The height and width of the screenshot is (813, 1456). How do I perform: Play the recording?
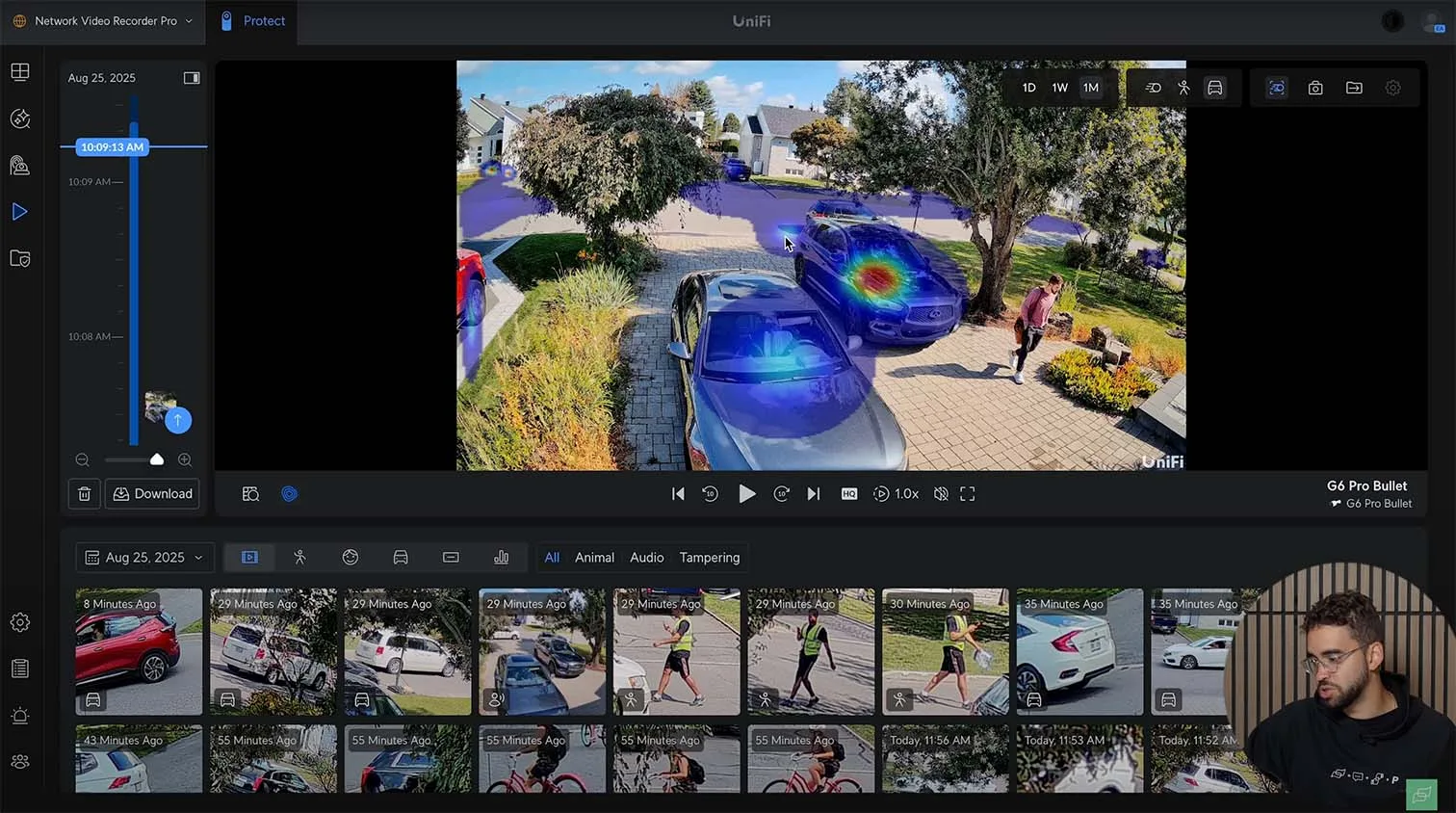746,494
